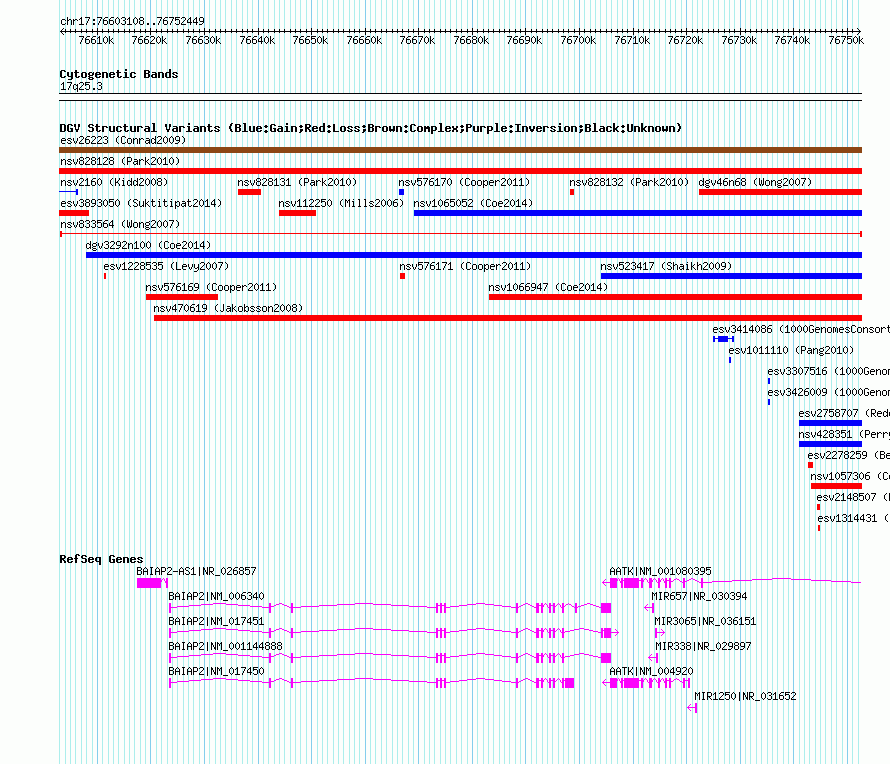Click the nsv112250 (Mills2006) label
890x764 pixels.
341,203
